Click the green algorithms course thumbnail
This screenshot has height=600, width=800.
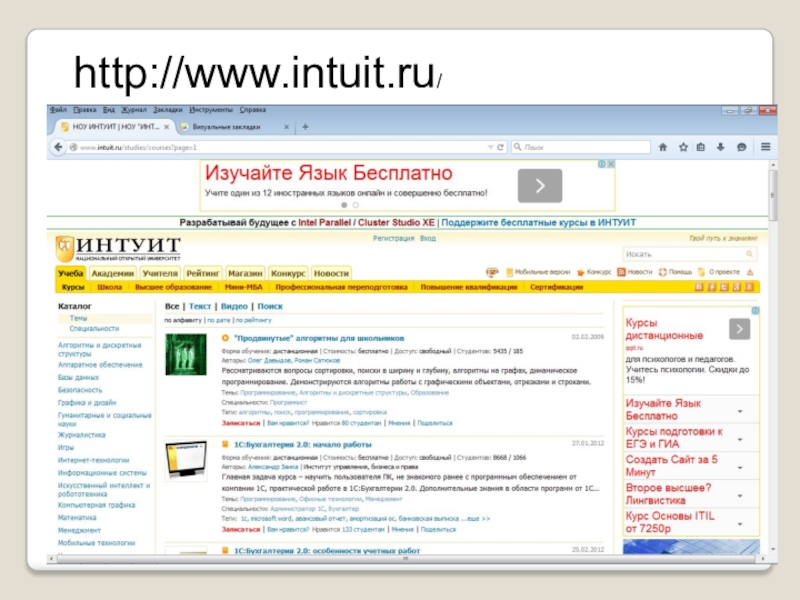(x=185, y=355)
